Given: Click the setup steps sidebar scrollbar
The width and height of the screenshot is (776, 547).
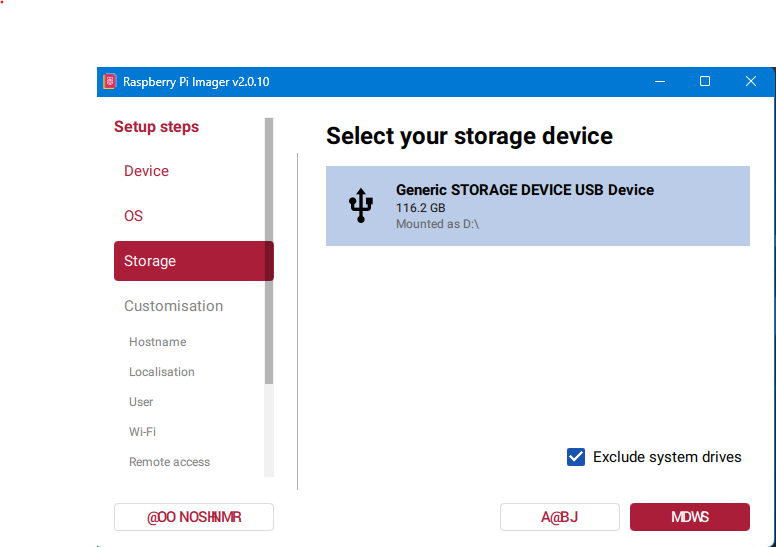Looking at the screenshot, I should [269, 251].
